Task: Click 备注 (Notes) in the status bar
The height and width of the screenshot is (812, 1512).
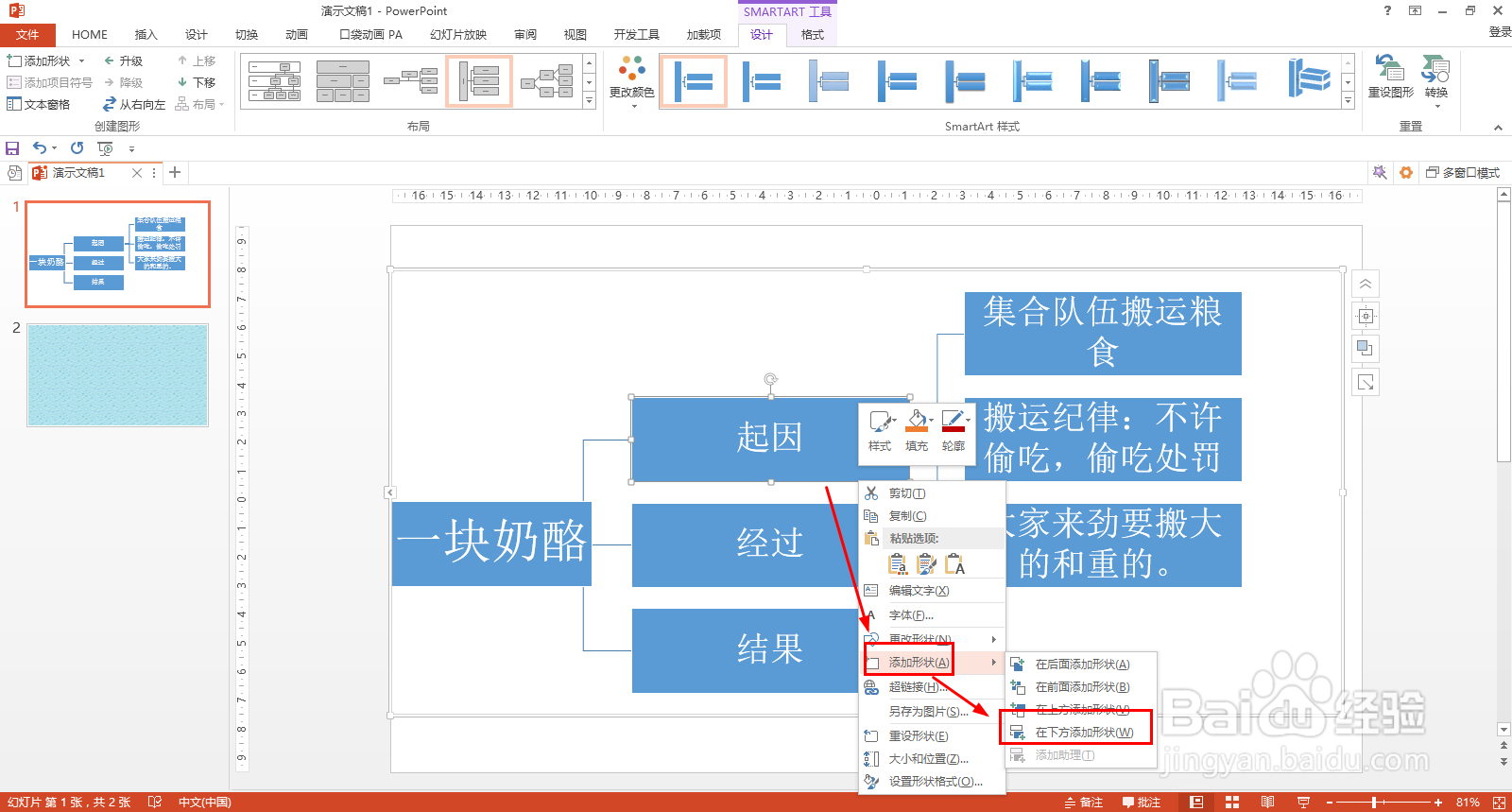Action: 1084,803
